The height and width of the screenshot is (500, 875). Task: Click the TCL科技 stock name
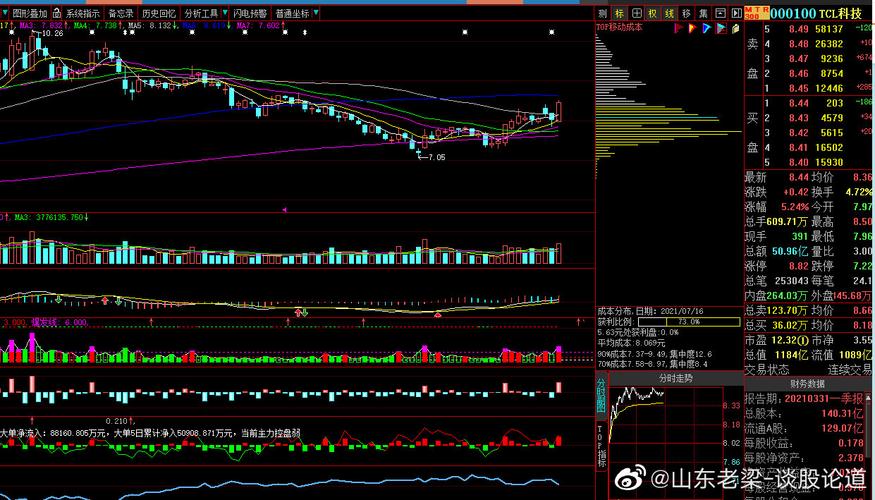(x=840, y=13)
